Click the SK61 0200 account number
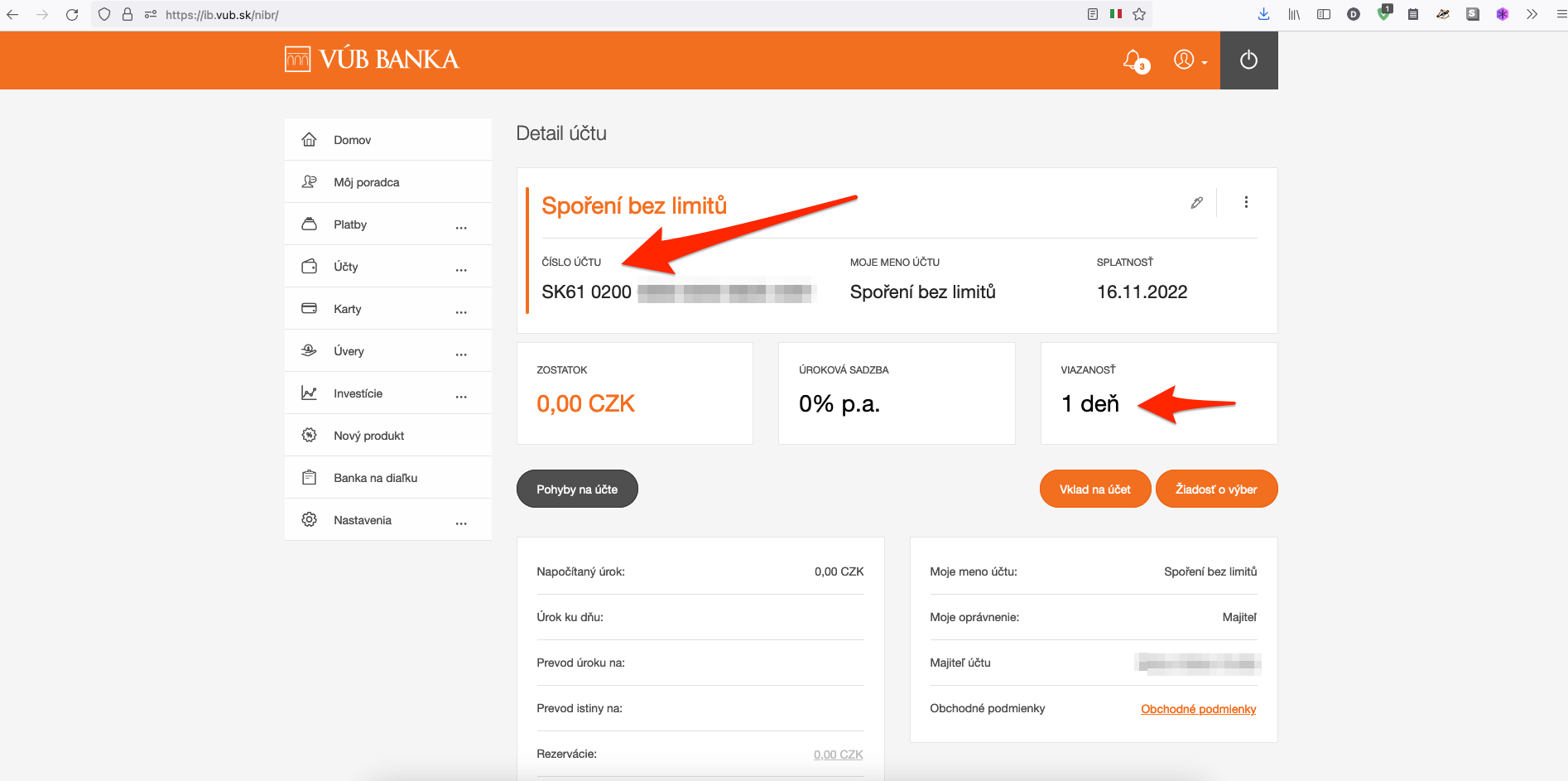Screen dimensions: 1568x781 click(x=586, y=292)
